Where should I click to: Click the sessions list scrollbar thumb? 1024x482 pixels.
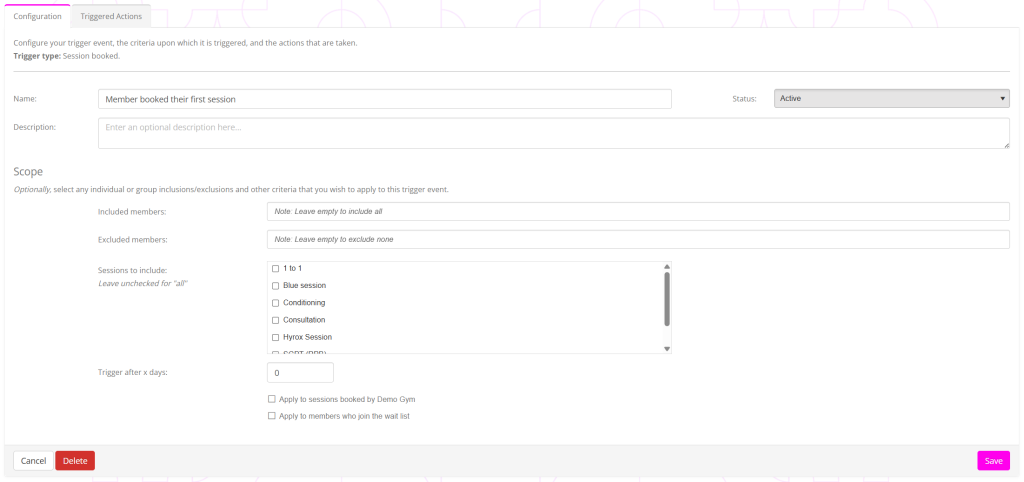coord(667,298)
